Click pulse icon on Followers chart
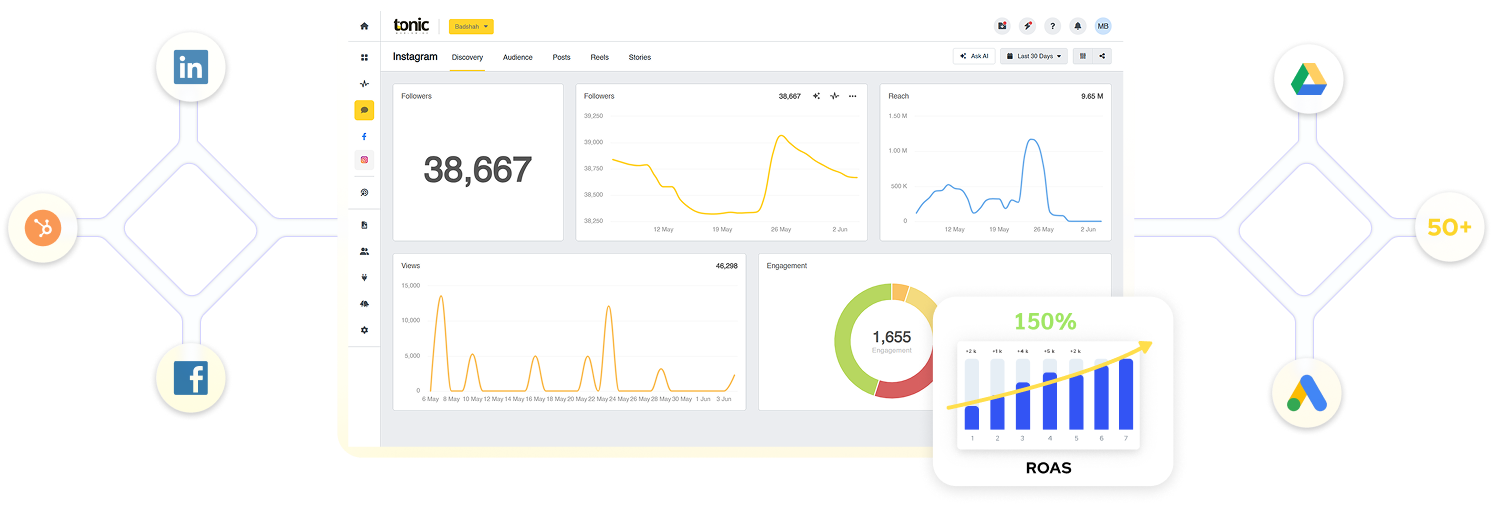The image size is (1493, 506). pos(834,96)
